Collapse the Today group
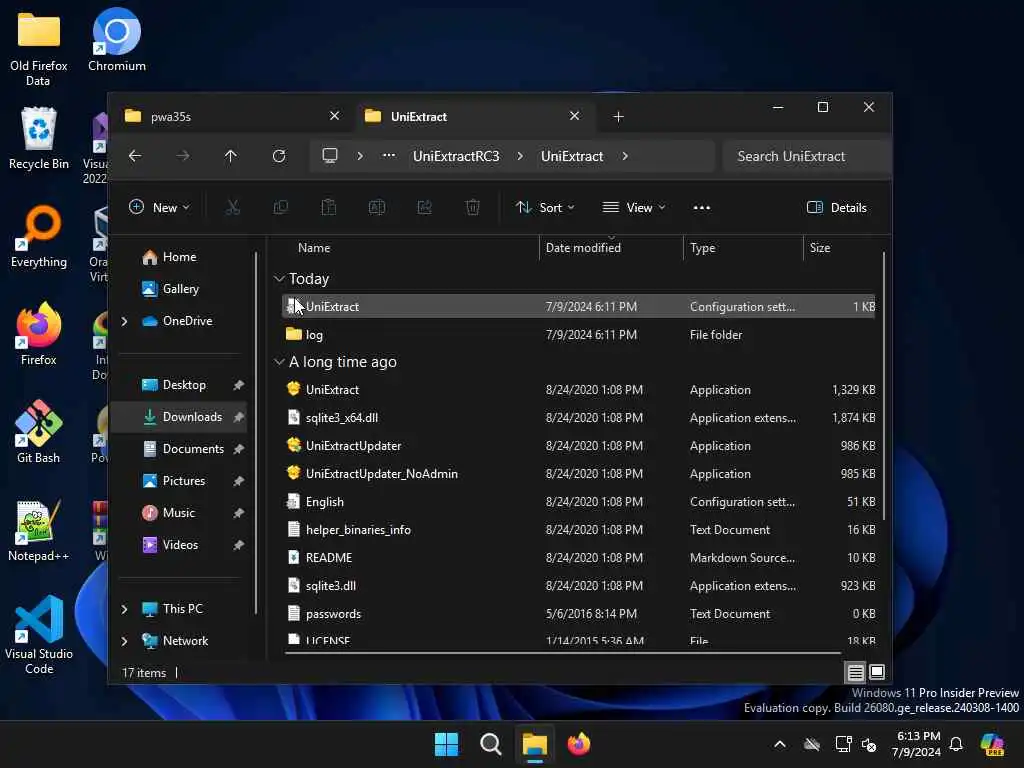This screenshot has height=768, width=1024. tap(279, 279)
